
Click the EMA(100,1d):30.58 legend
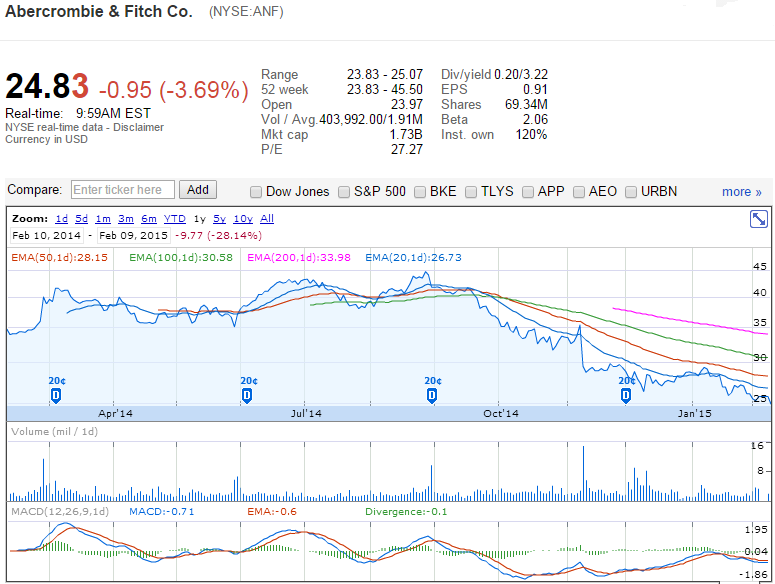(181, 257)
